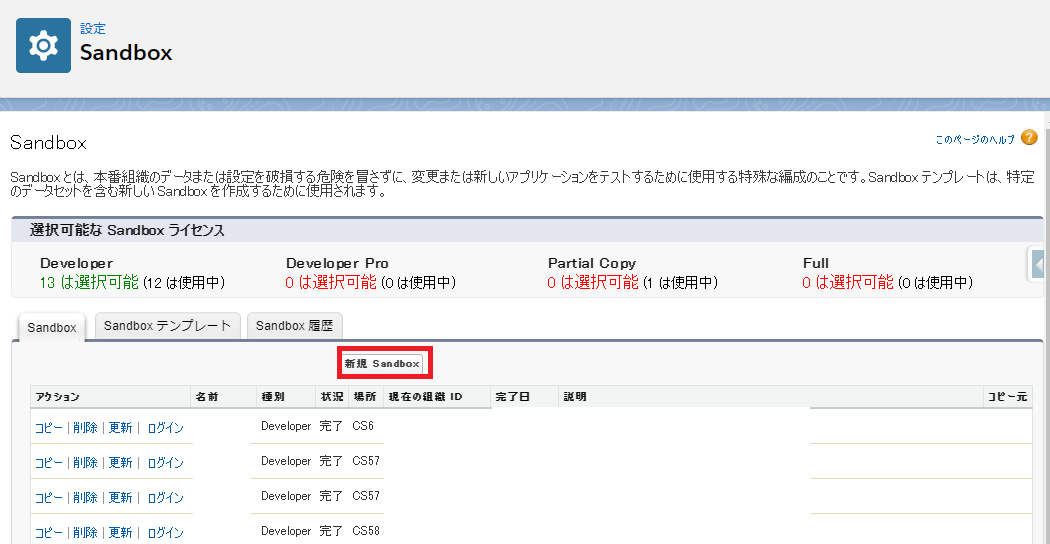Sort by 説明 column header
This screenshot has width=1050, height=544.
click(x=771, y=397)
